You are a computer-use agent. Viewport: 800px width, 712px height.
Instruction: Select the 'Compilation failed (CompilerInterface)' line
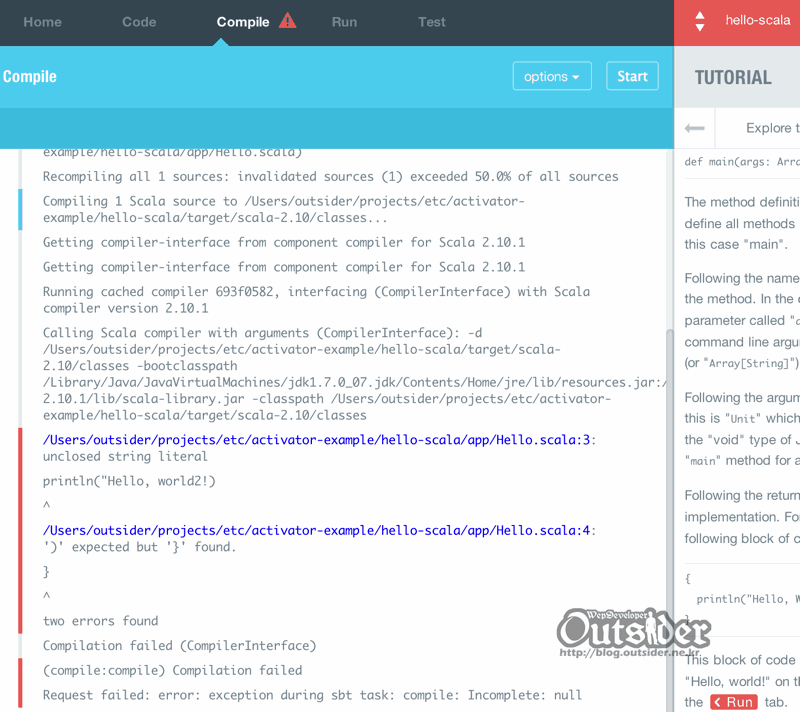pyautogui.click(x=180, y=646)
